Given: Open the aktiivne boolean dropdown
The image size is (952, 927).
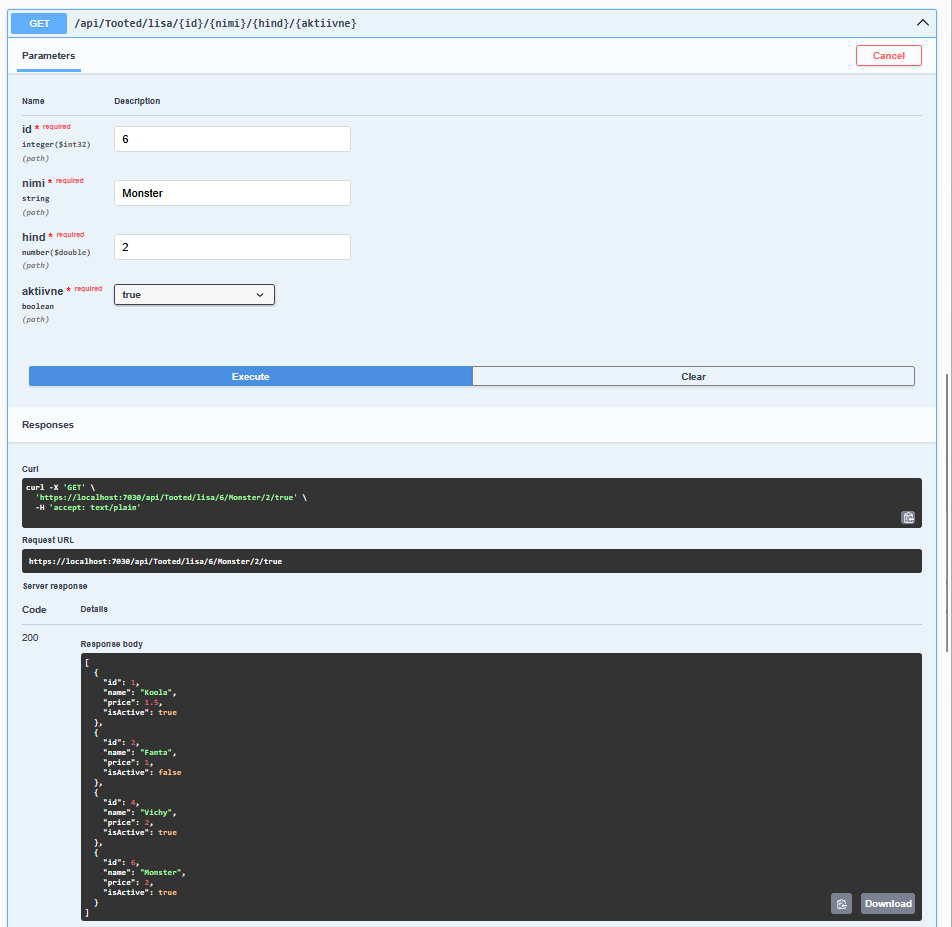Looking at the screenshot, I should coord(194,295).
